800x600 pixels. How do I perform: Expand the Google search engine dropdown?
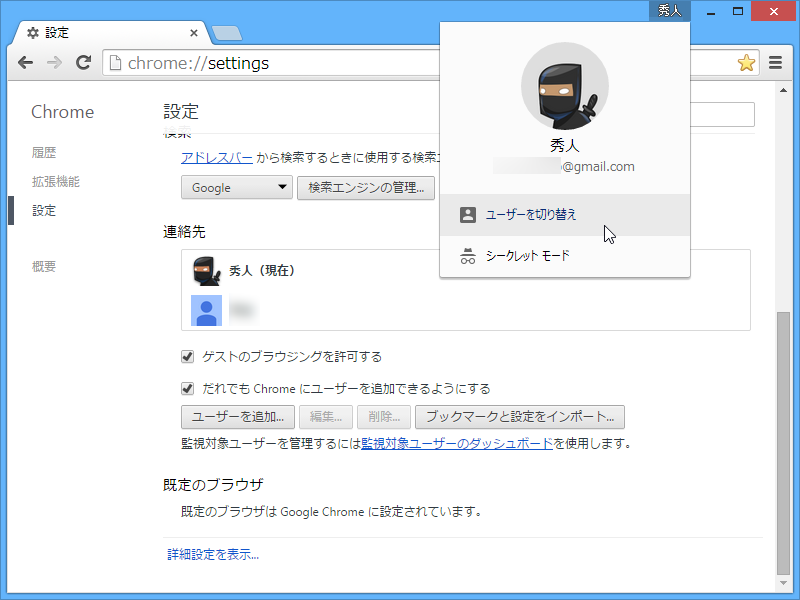coord(237,188)
